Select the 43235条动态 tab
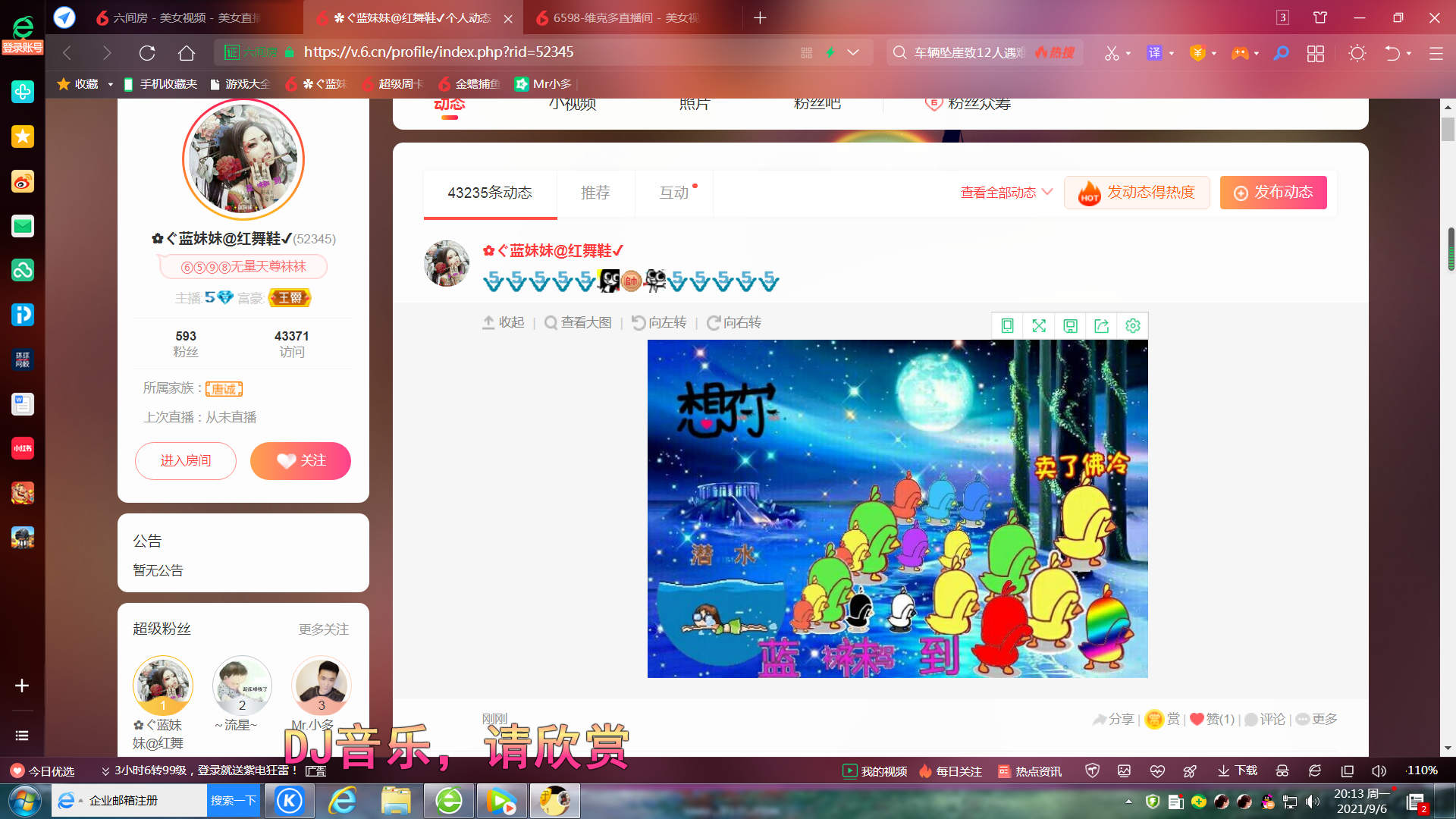 (490, 193)
